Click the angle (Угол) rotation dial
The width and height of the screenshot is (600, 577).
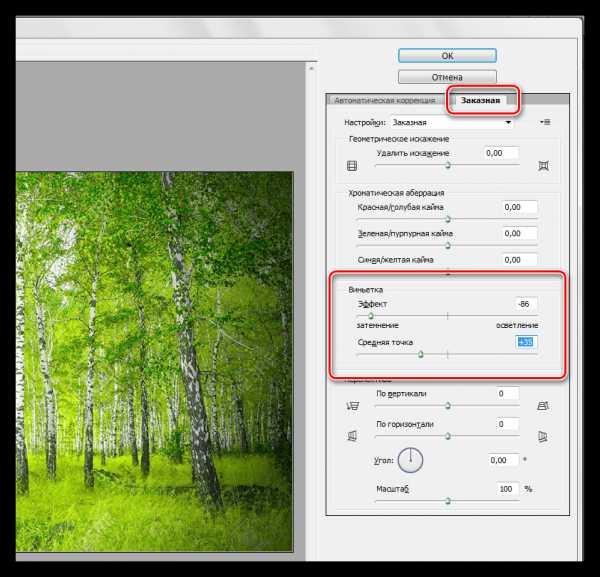coord(410,460)
